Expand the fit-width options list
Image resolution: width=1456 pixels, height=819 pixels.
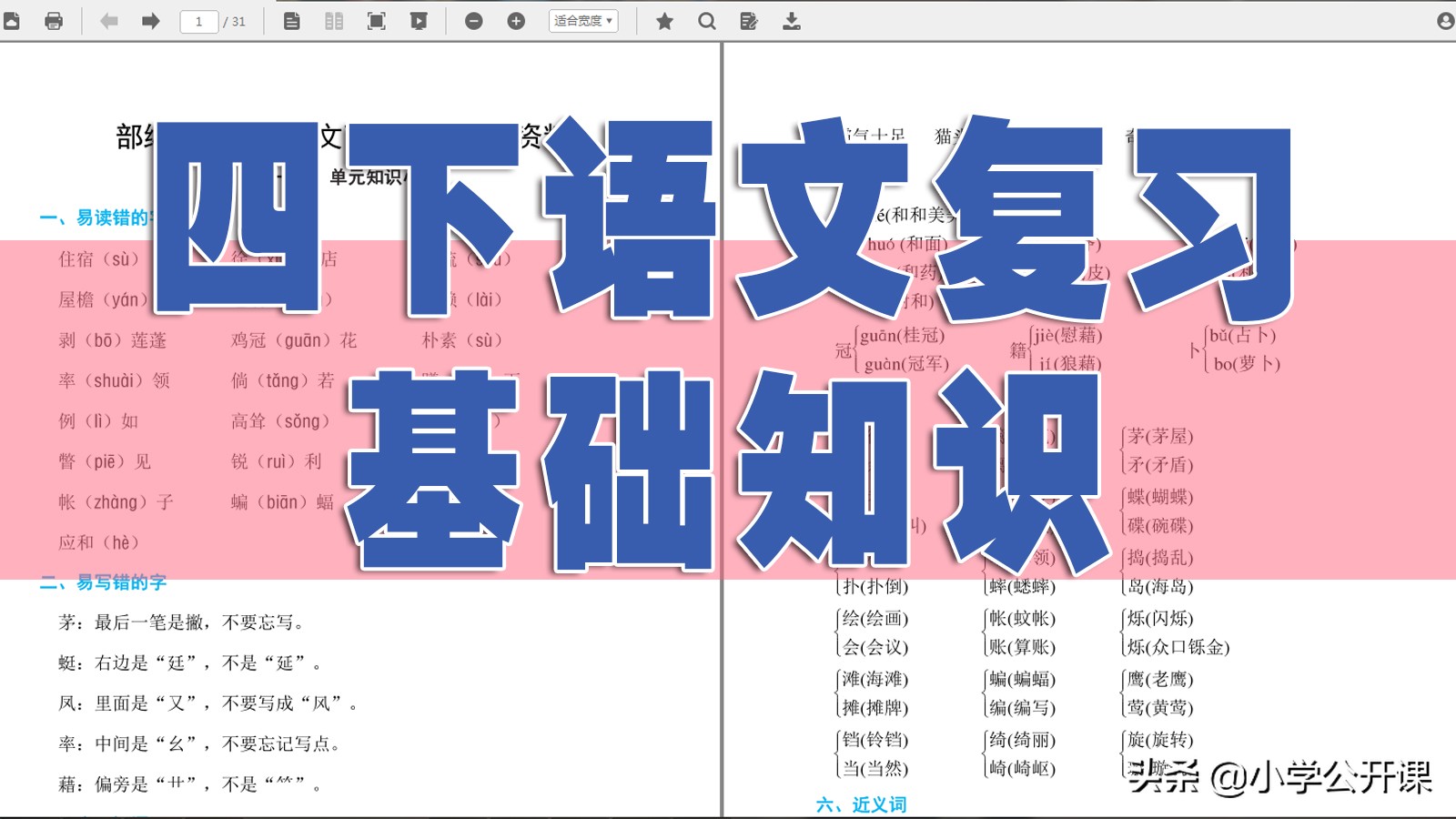[x=582, y=20]
